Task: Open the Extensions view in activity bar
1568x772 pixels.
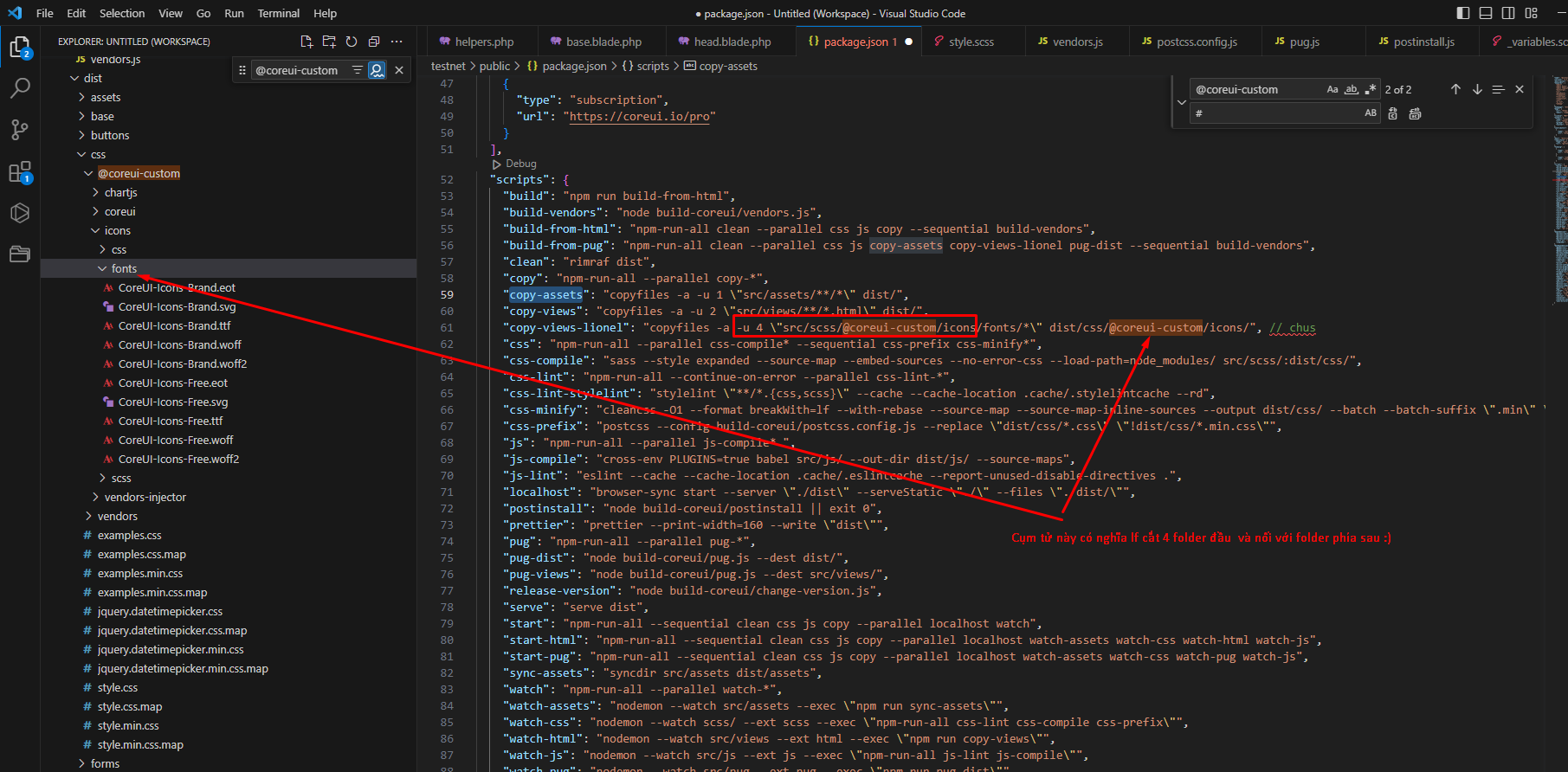Action: 20,172
